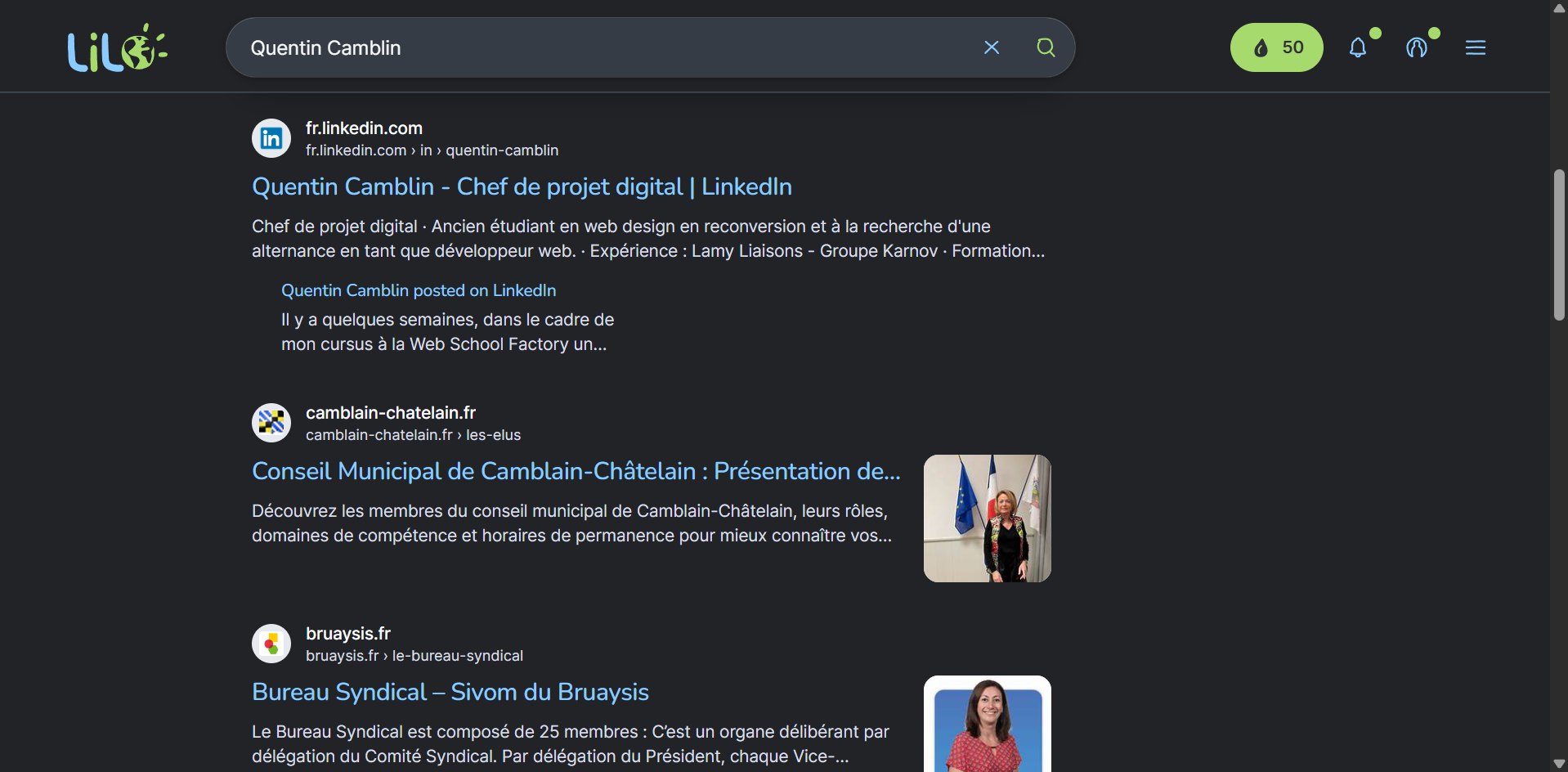
Task: Click the vertical scrollbar thumb
Action: pos(1559,245)
